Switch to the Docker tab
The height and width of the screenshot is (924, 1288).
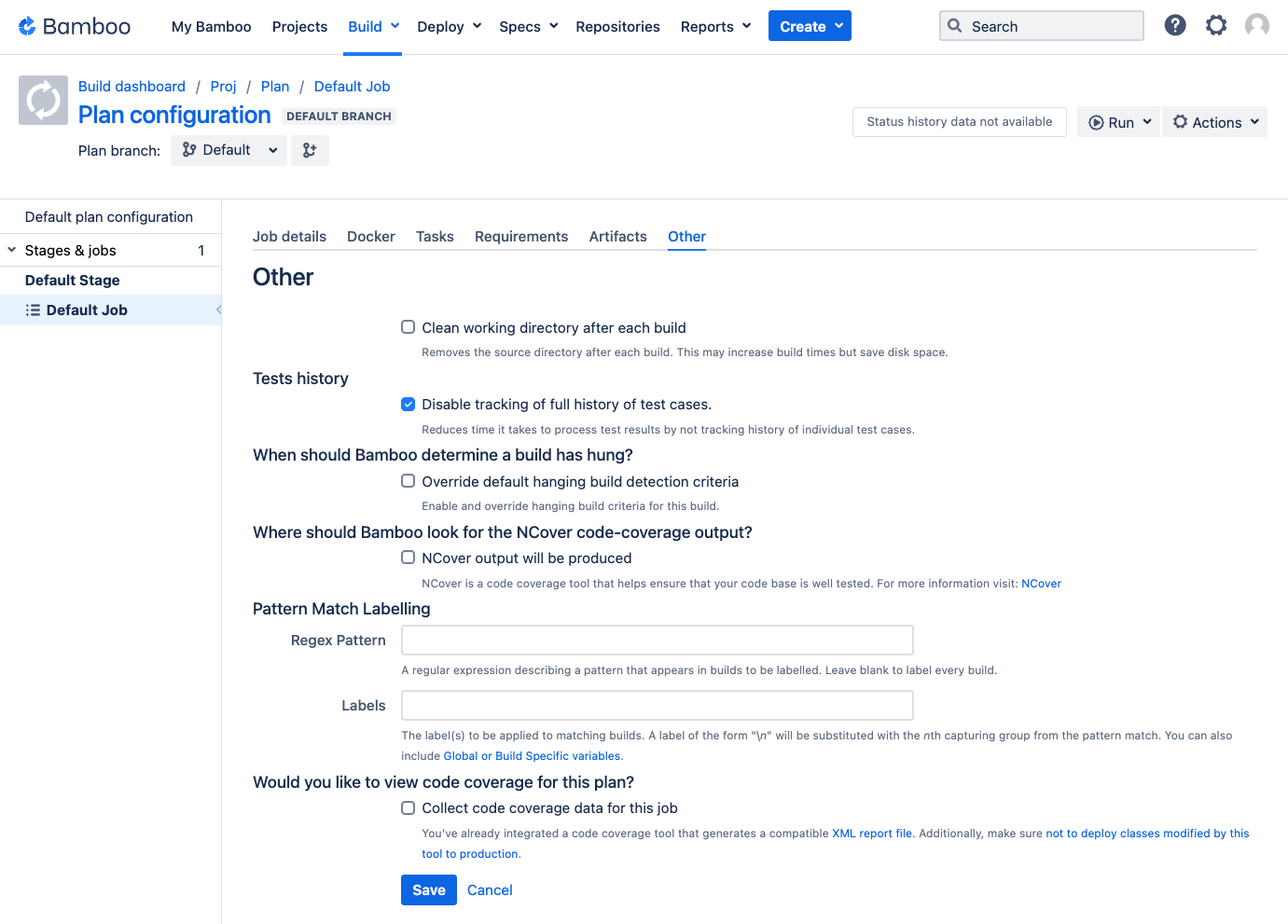coord(371,237)
